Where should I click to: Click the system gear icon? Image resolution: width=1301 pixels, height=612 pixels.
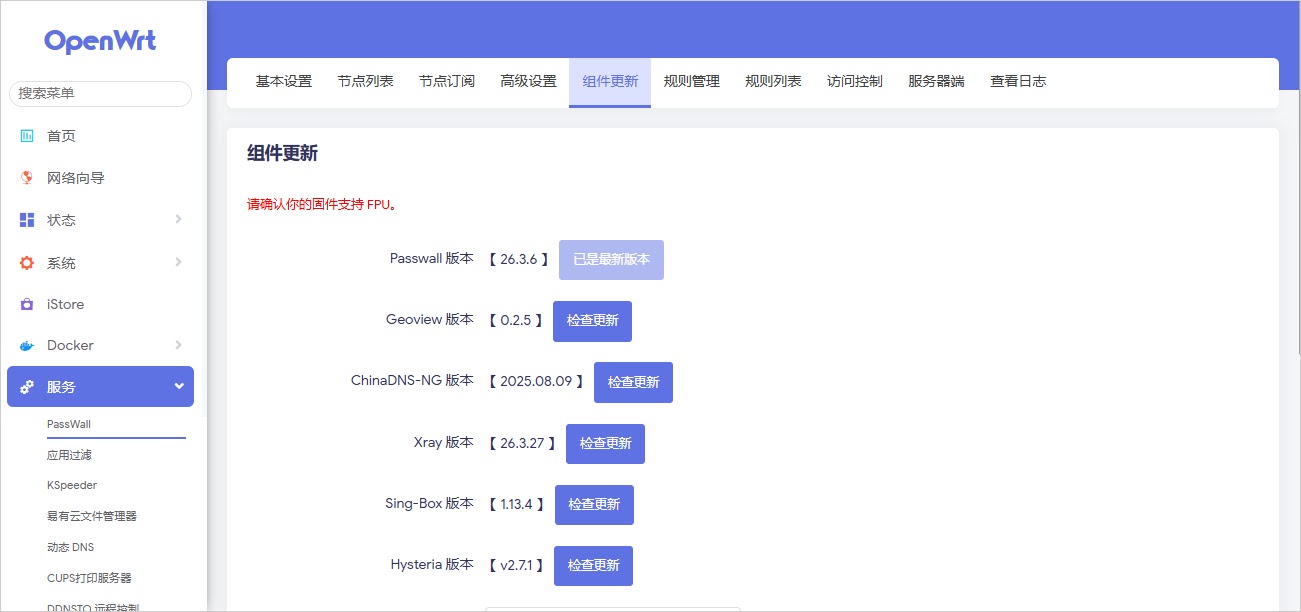(x=27, y=263)
